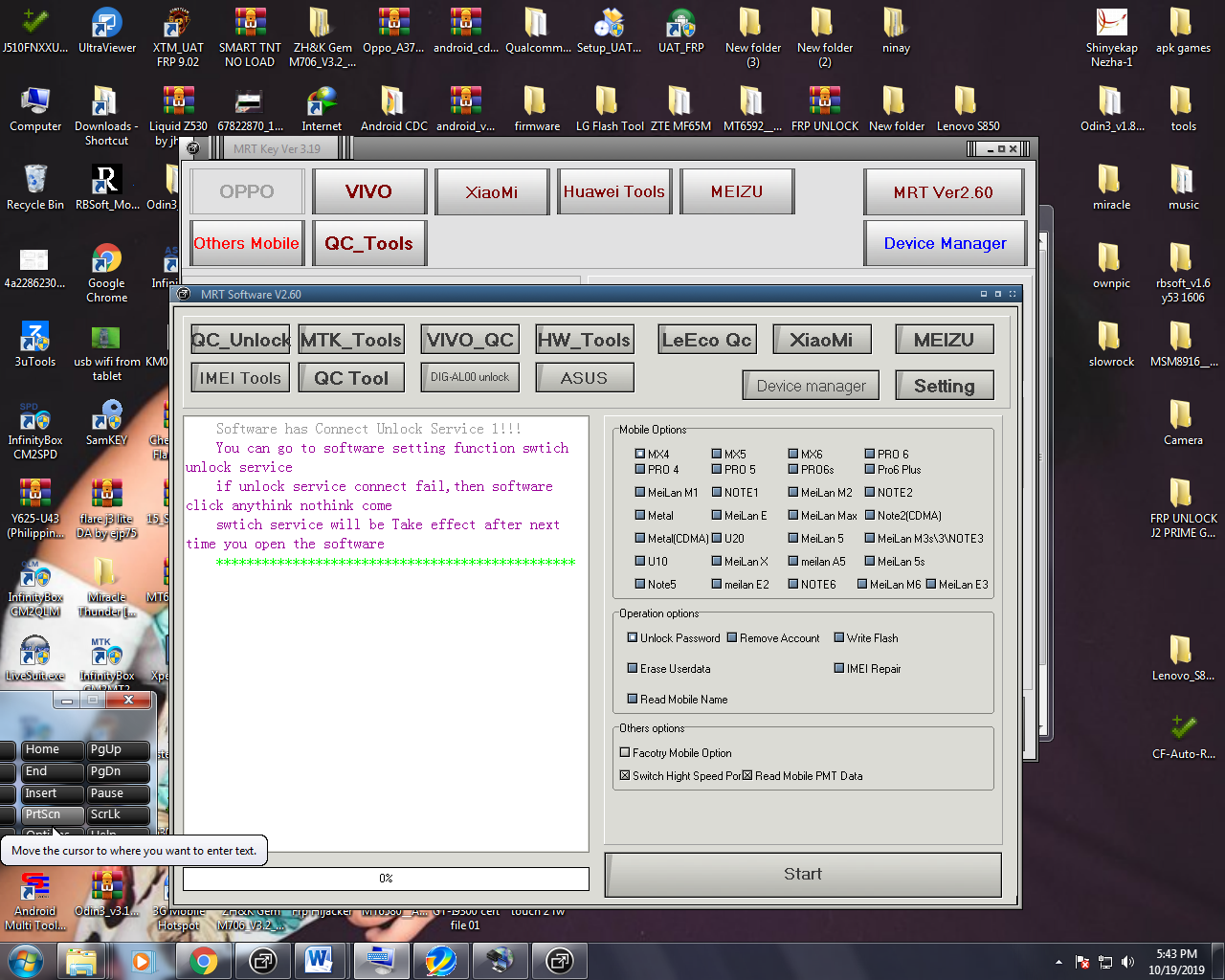Enable Remove Account operation
This screenshot has height=980, width=1225.
[732, 637]
